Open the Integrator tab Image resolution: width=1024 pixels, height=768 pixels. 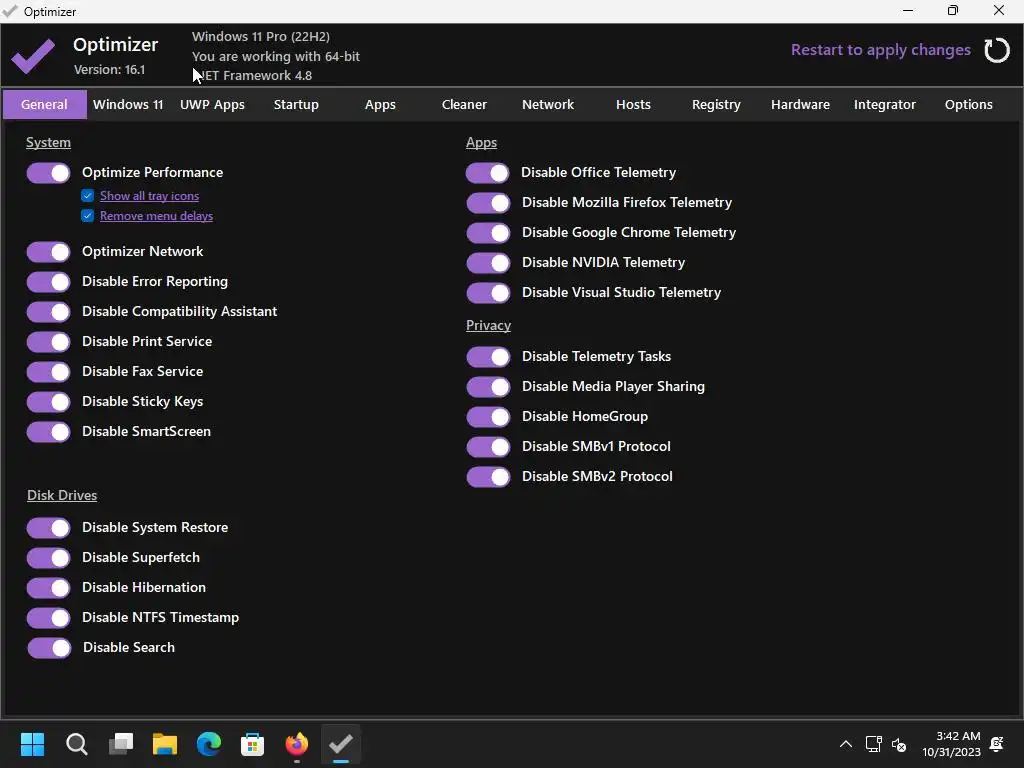884,104
